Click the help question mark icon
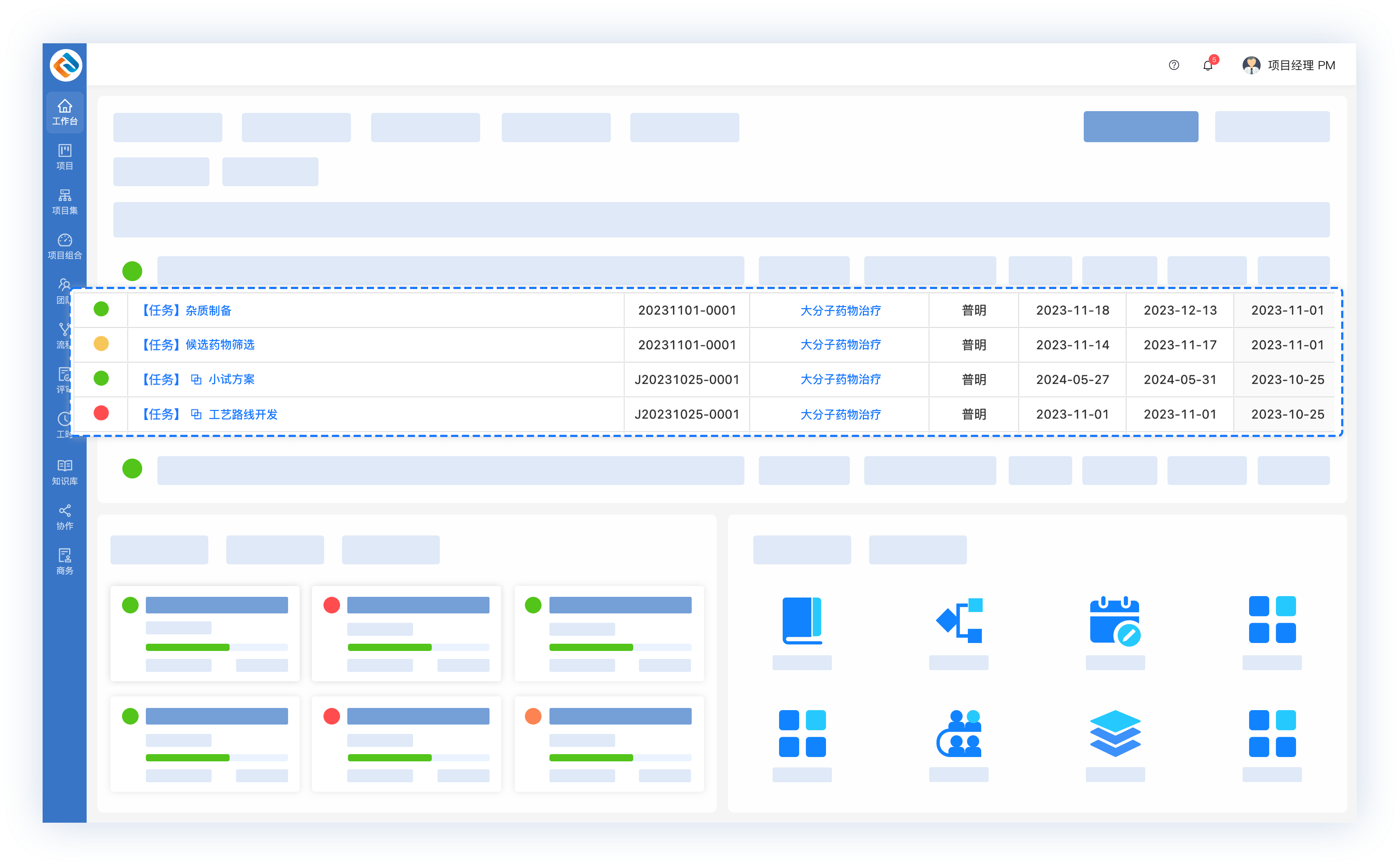 pos(1174,65)
